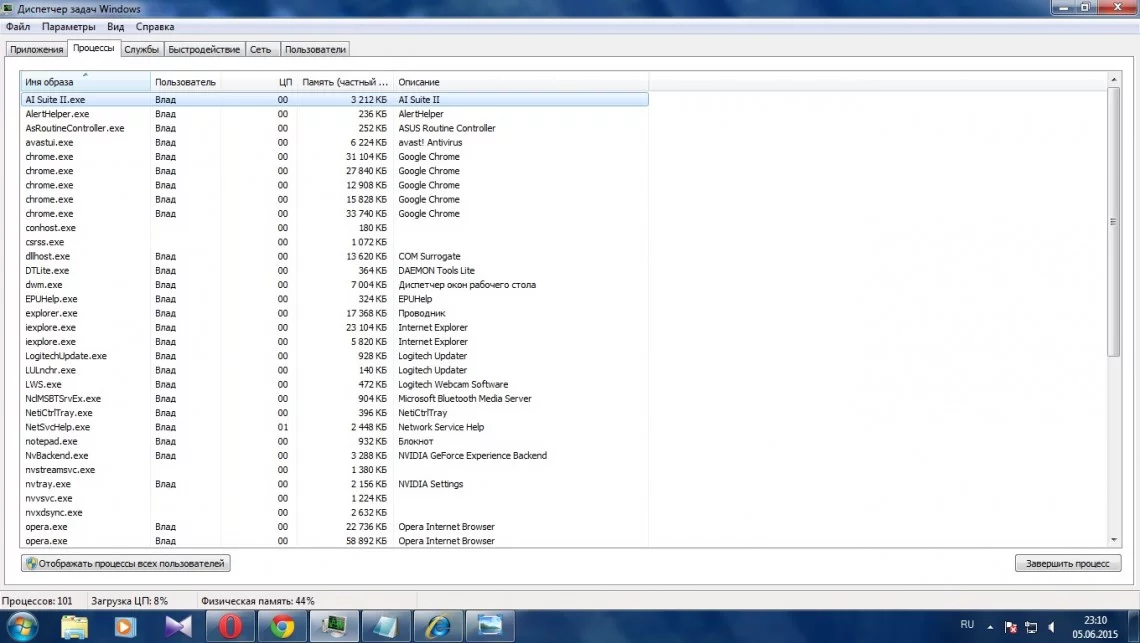The image size is (1140, 643).
Task: Open Action Center flag tray icon
Action: [x=1011, y=627]
